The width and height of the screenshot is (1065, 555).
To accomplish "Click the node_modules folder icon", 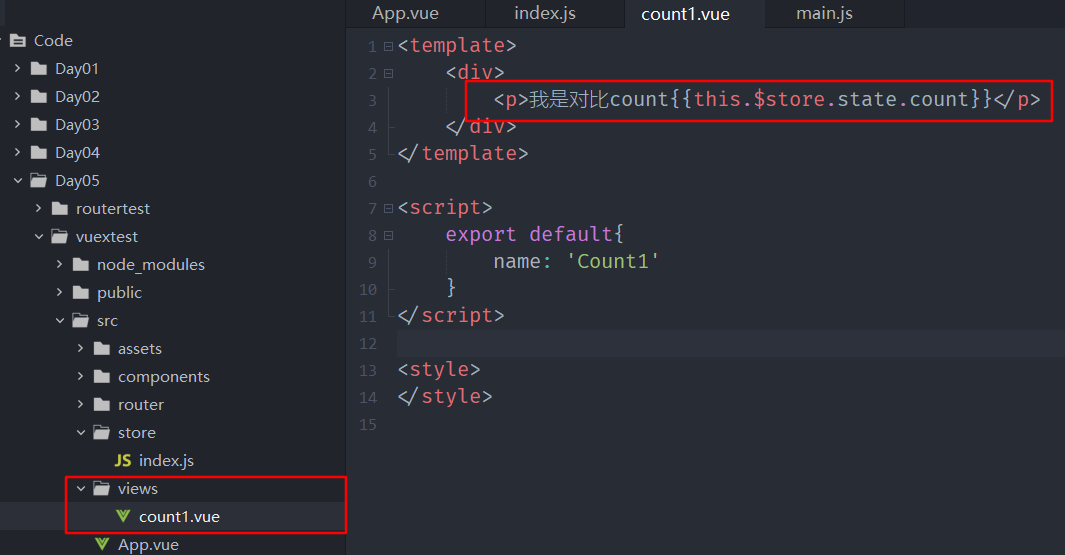I will tap(81, 265).
